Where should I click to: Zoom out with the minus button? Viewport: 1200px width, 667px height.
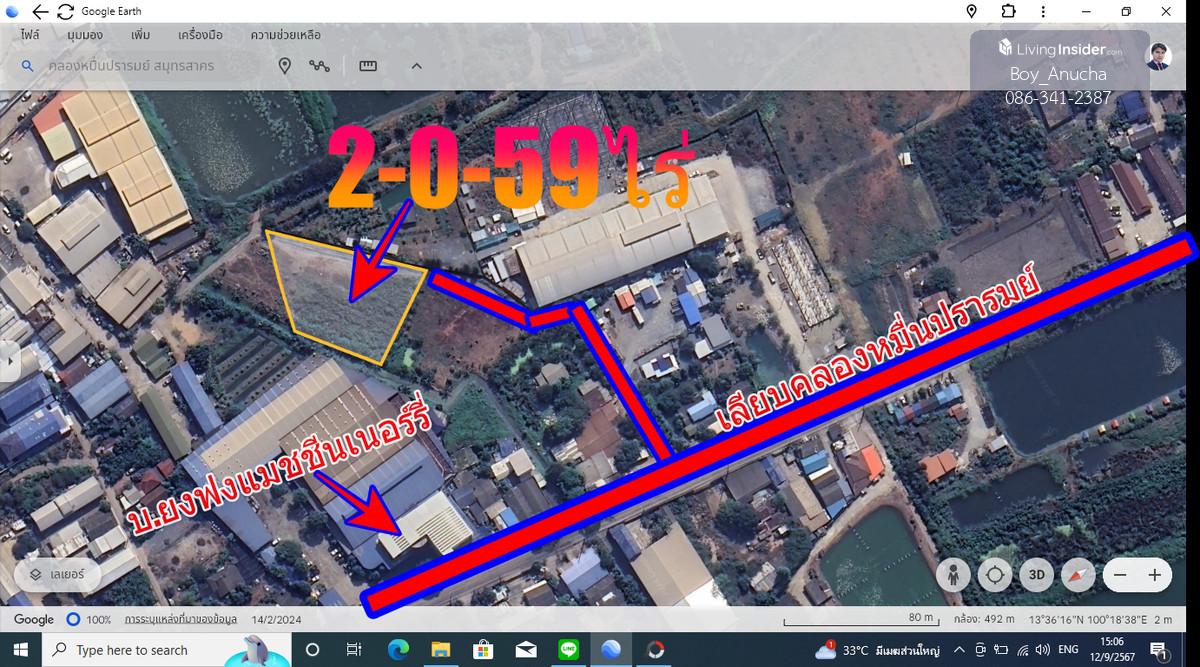point(1120,575)
